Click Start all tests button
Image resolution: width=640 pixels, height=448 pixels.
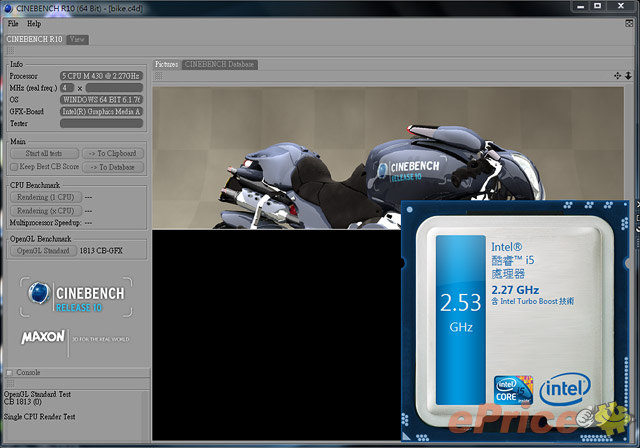click(44, 153)
